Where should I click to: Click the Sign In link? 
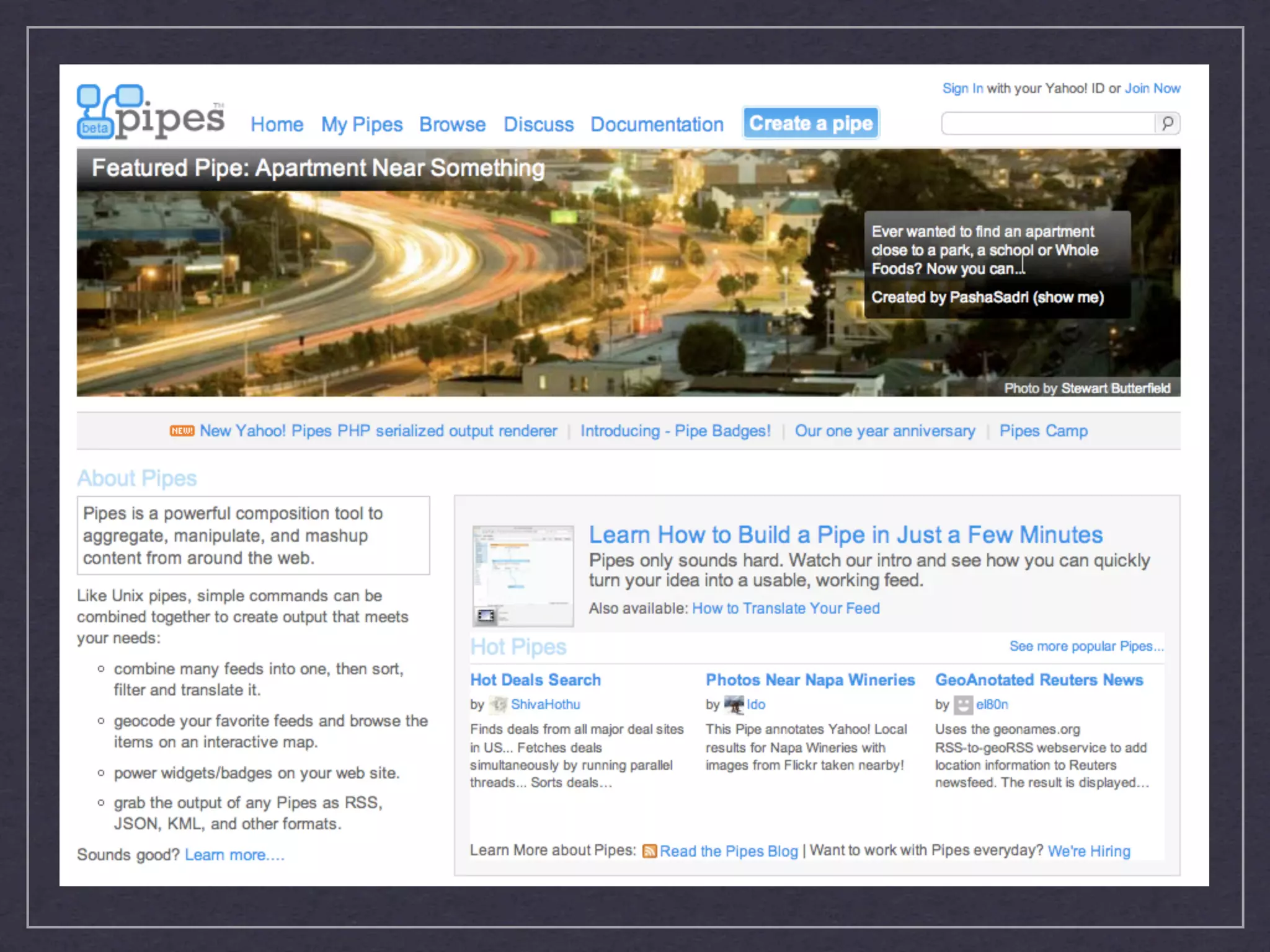[962, 89]
